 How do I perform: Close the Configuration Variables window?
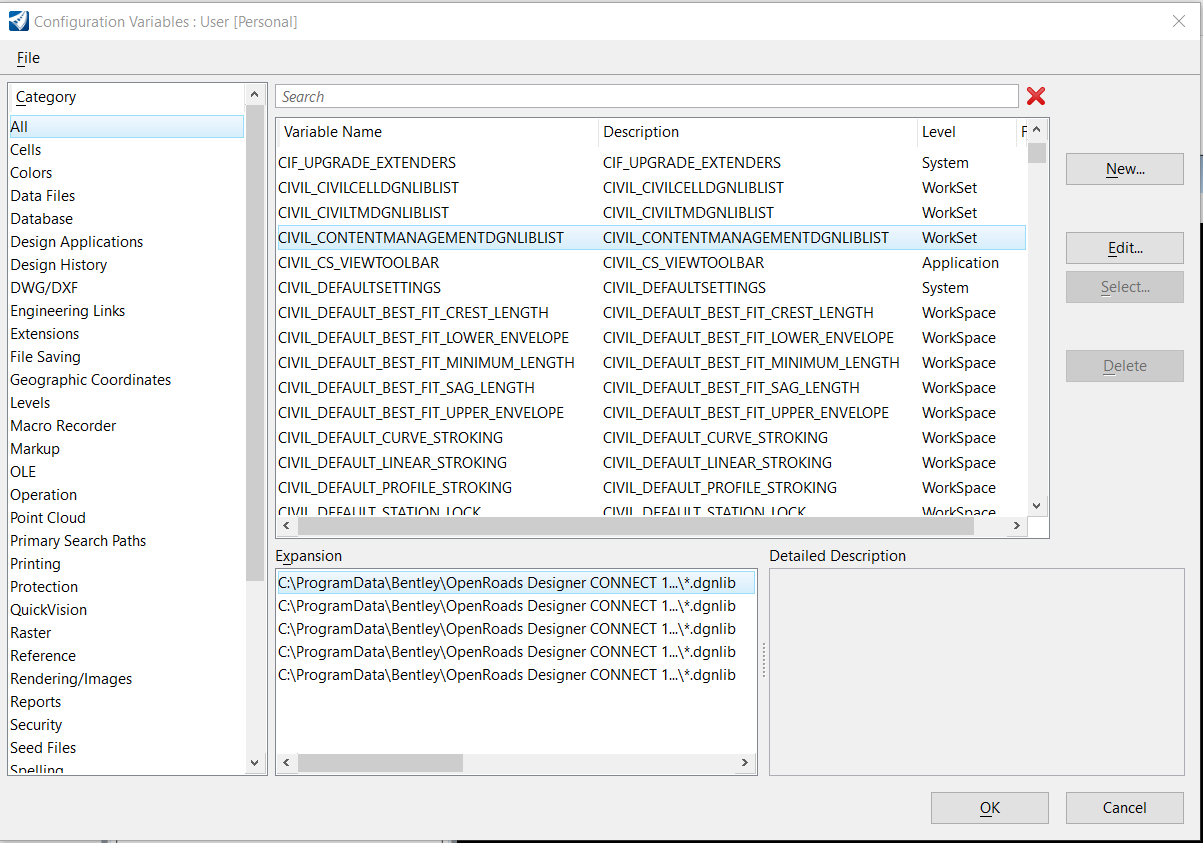(1179, 21)
